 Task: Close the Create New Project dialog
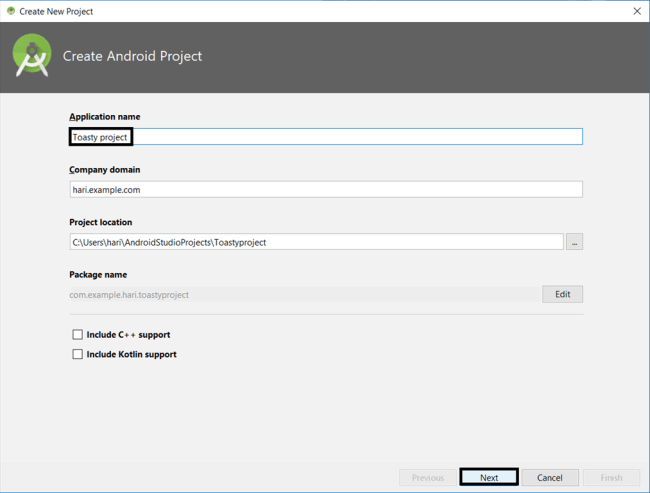[637, 11]
